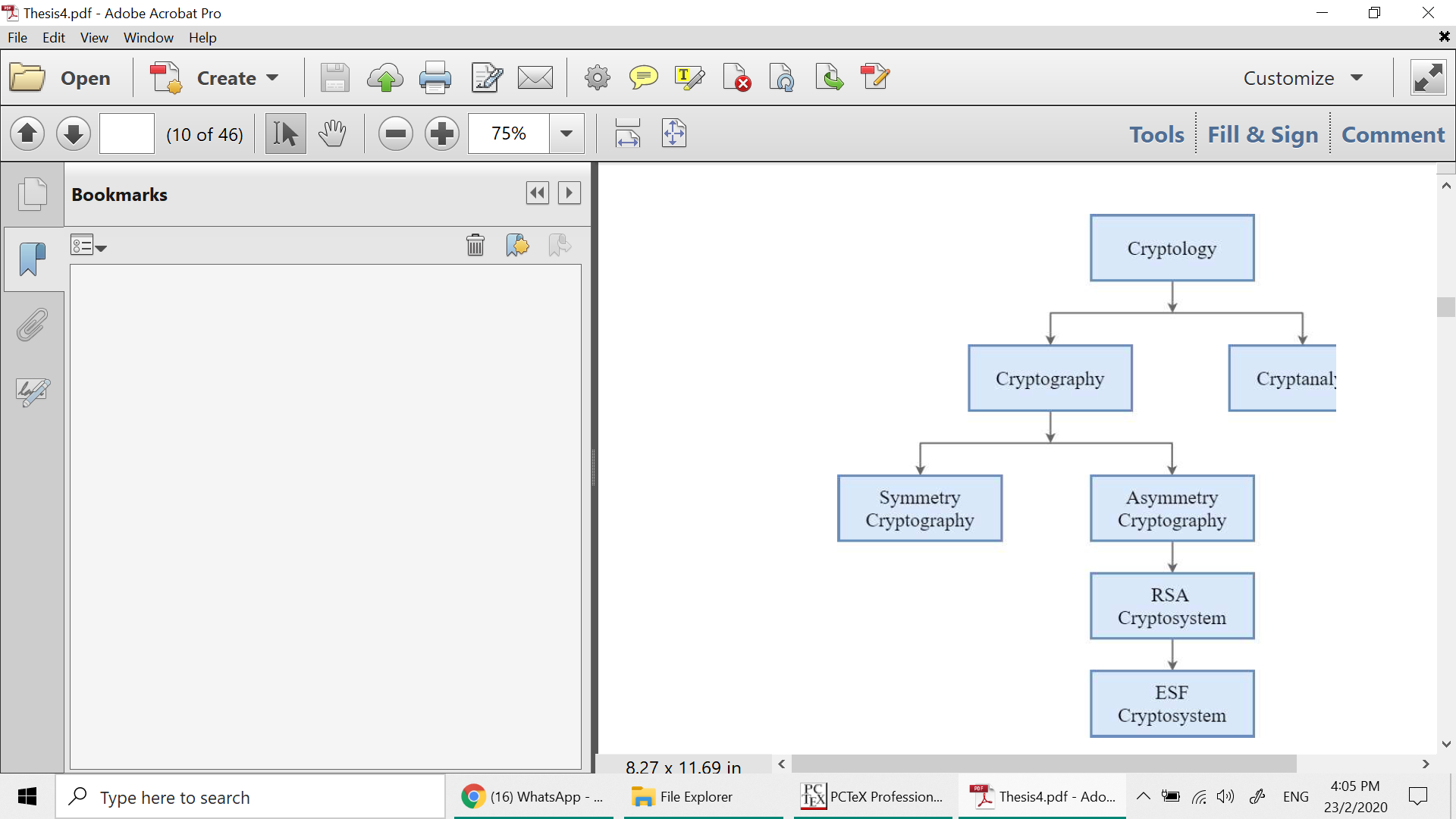
Task: Show the Attachments paperclip panel
Action: click(x=33, y=325)
